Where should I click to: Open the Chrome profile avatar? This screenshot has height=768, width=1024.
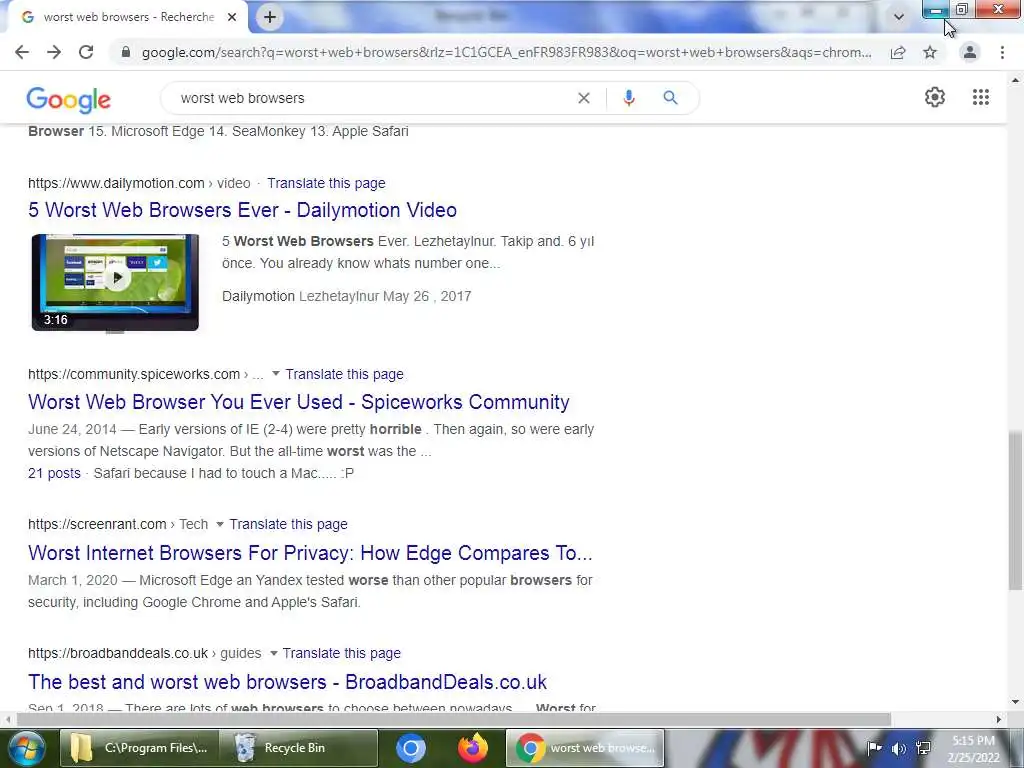click(970, 52)
